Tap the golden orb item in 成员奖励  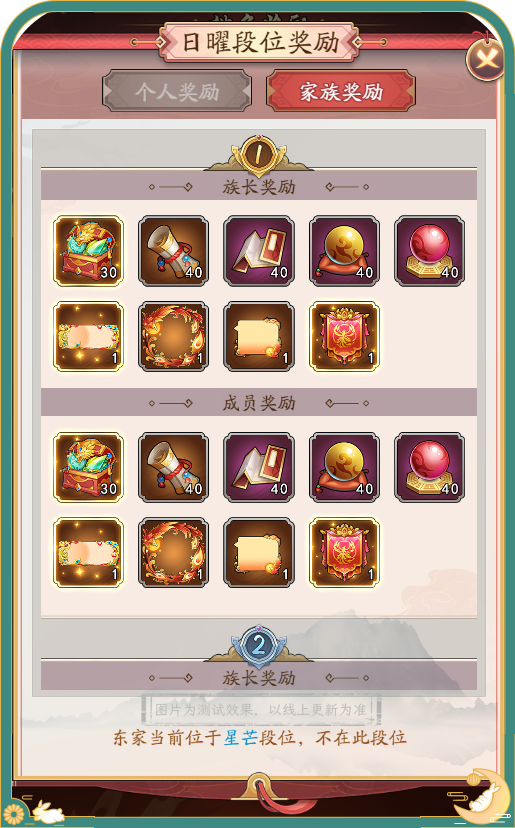tap(344, 467)
